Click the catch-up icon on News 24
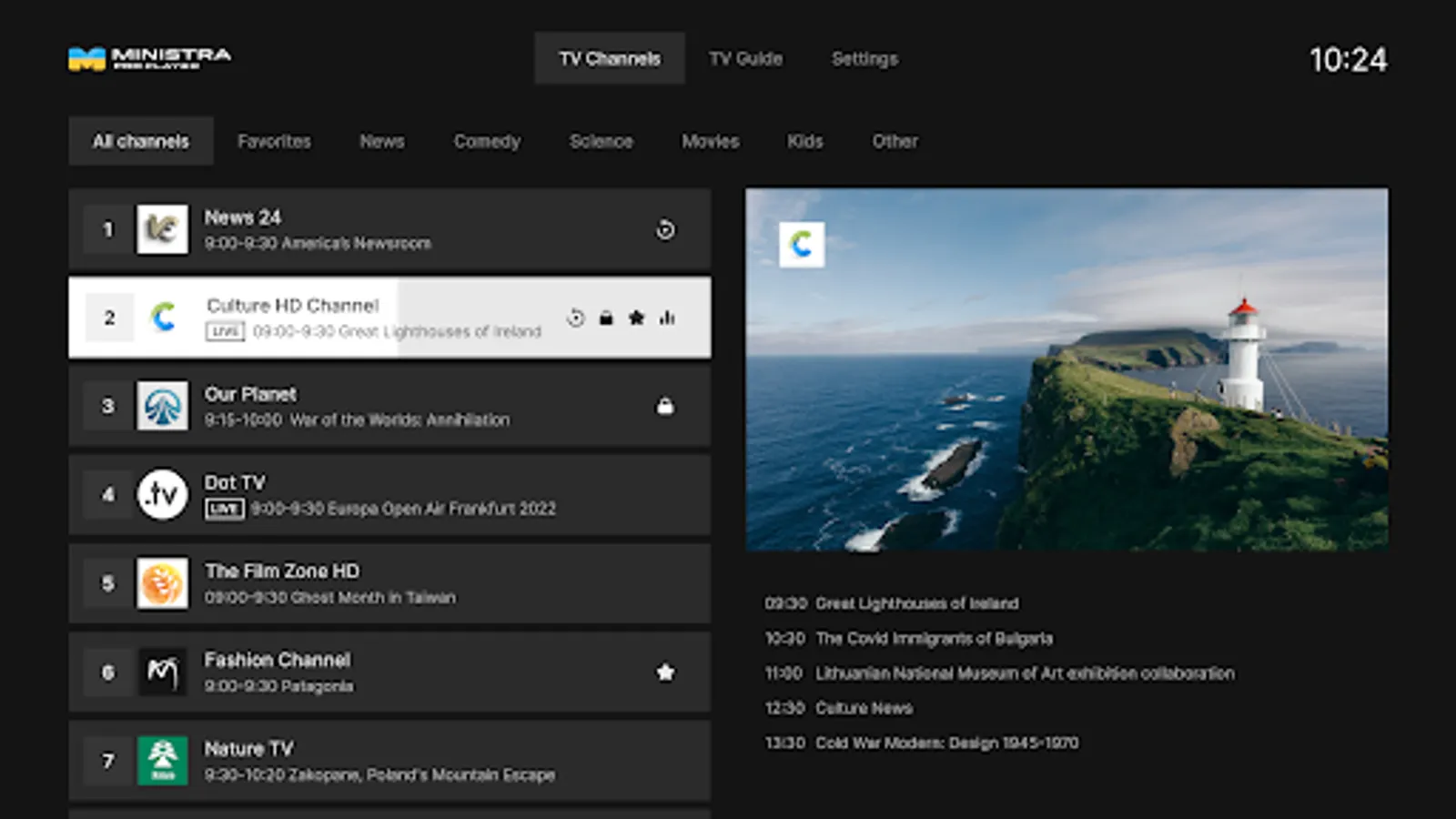Screen dimensions: 1456x819 [666, 230]
